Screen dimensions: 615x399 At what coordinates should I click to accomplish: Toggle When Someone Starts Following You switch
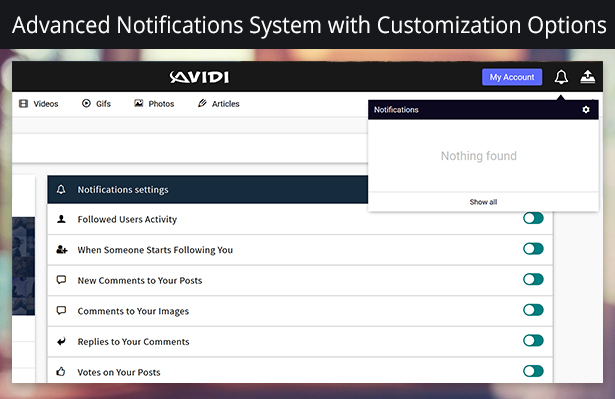coord(533,249)
